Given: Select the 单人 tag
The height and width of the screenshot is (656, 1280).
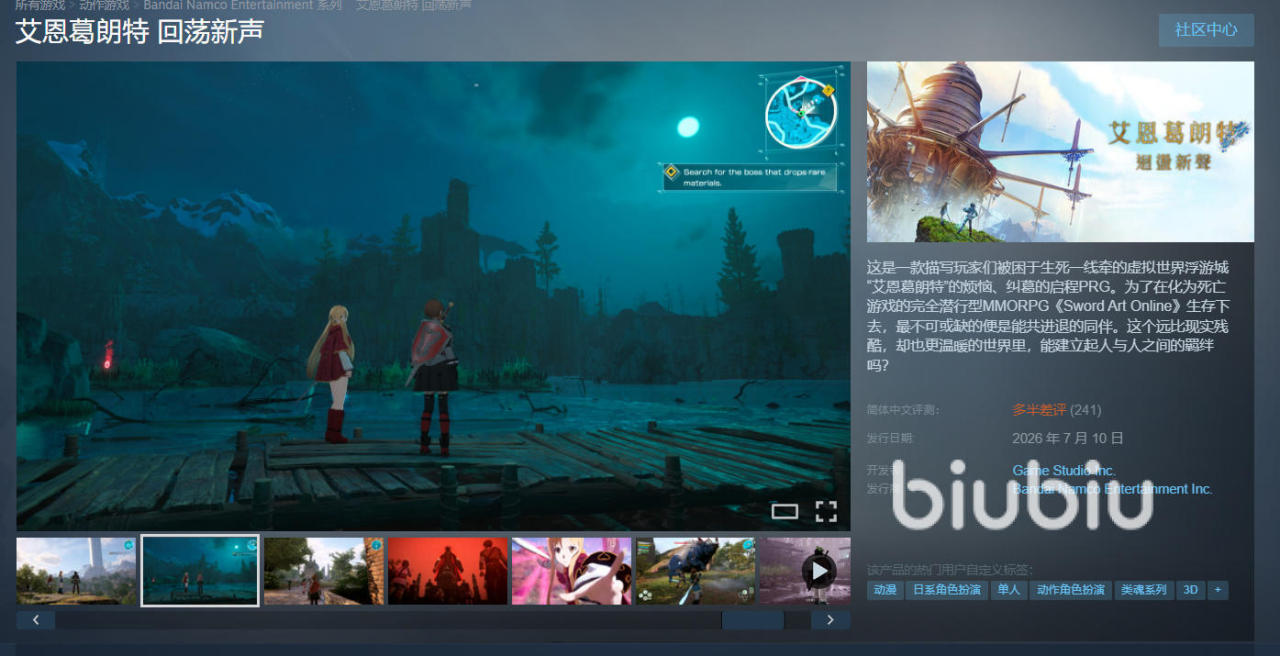Looking at the screenshot, I should [x=1008, y=590].
